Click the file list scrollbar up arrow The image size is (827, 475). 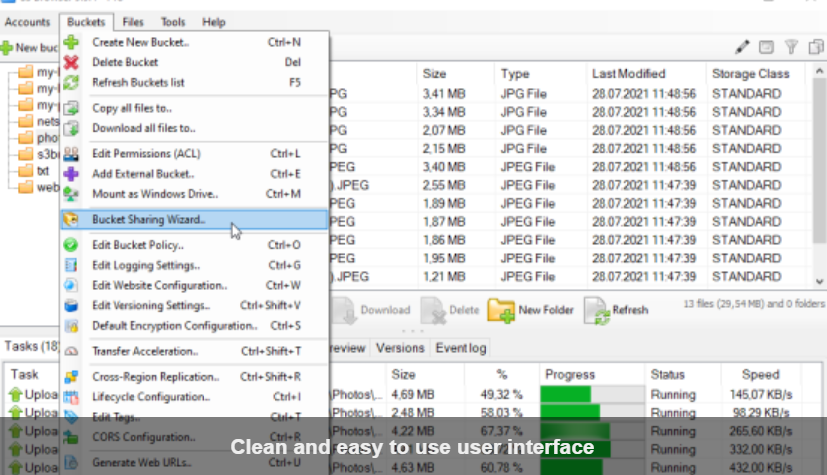(x=818, y=73)
